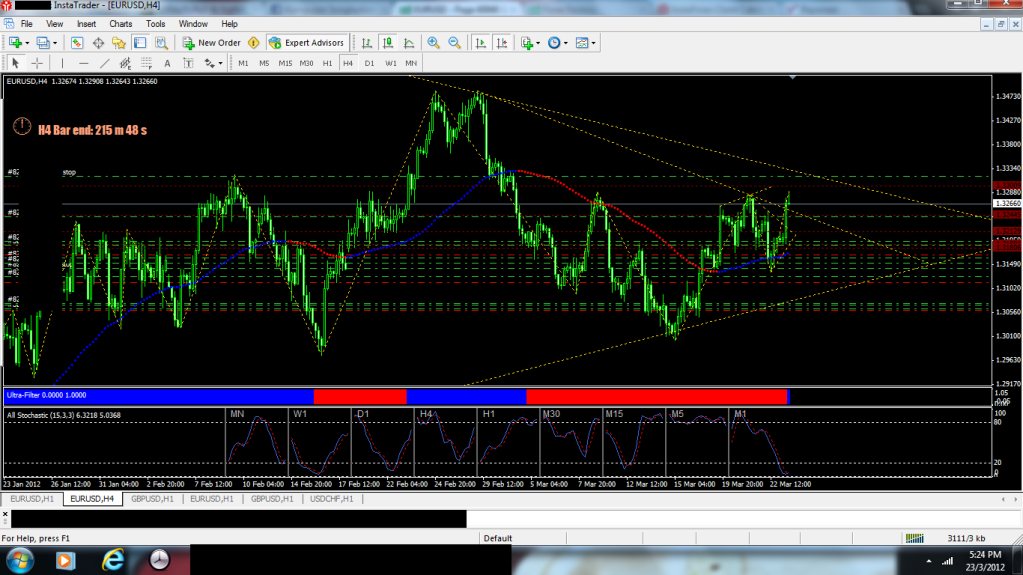Select the Fibonacci Retracement tool
Viewport: 1023px width, 575px height.
146,63
